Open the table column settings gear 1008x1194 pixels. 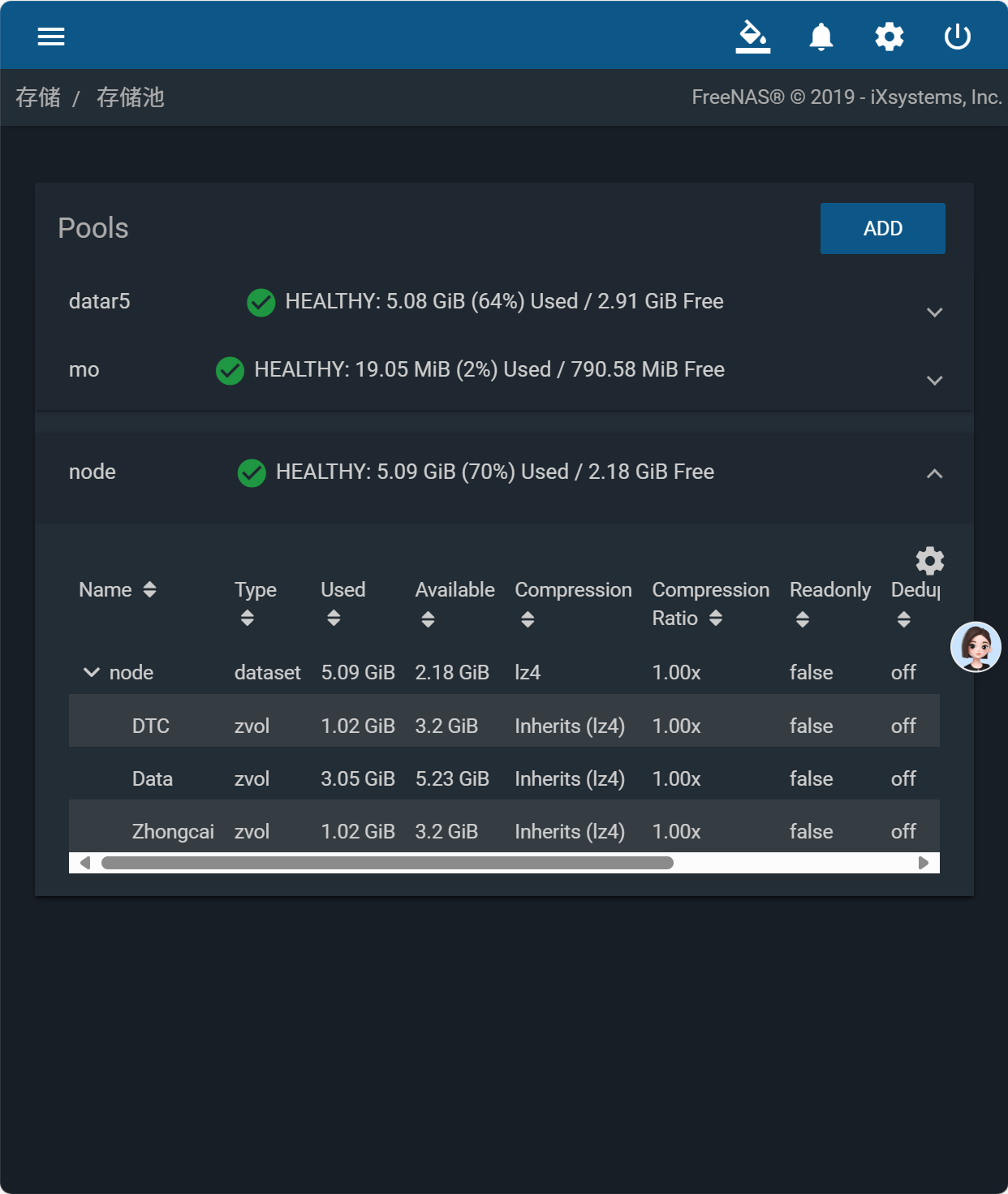coord(930,561)
